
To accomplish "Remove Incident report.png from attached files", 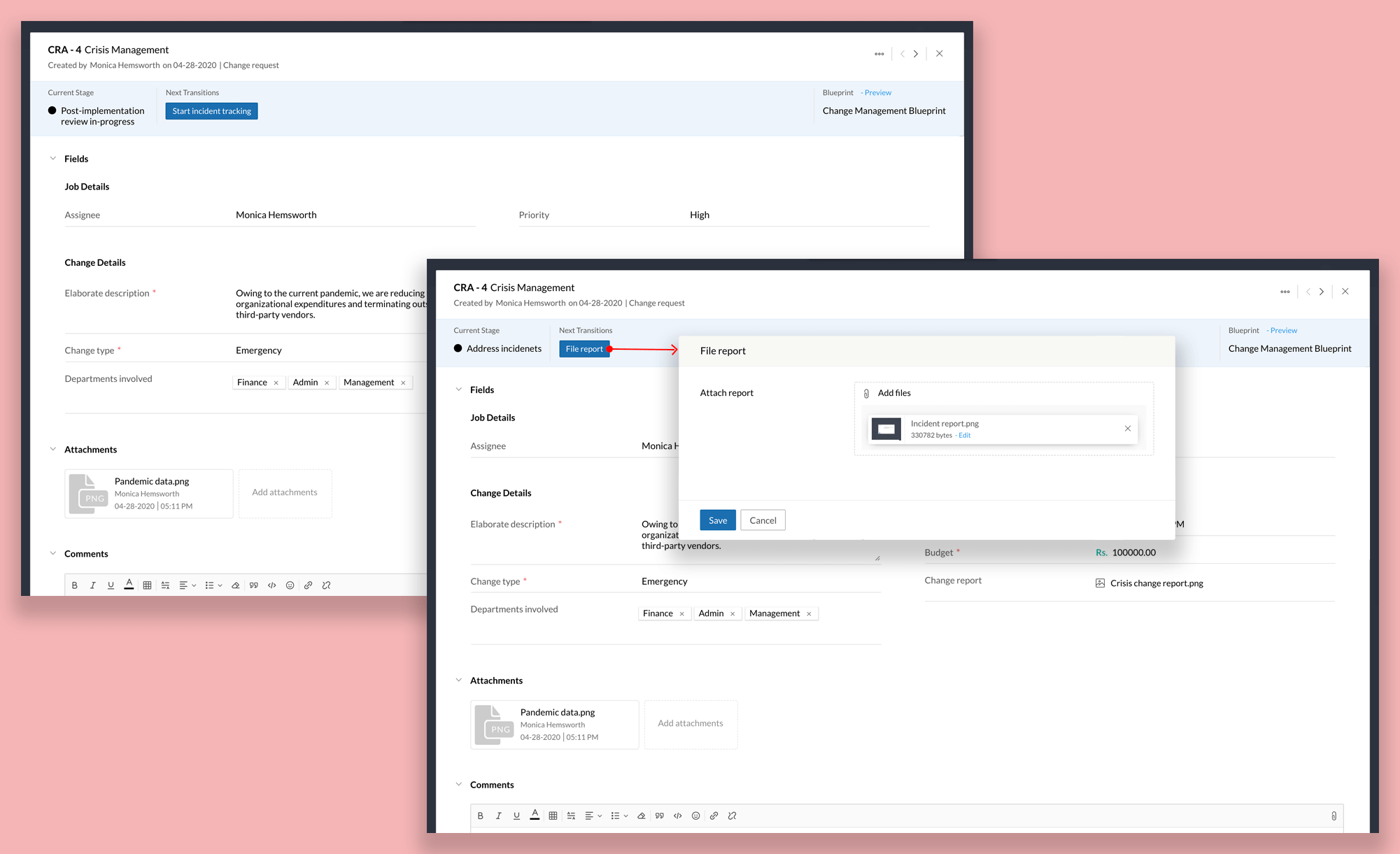I will 1128,429.
